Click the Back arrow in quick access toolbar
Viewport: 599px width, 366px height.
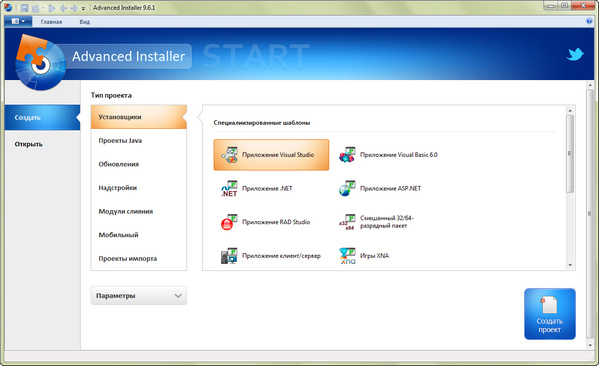[63, 8]
